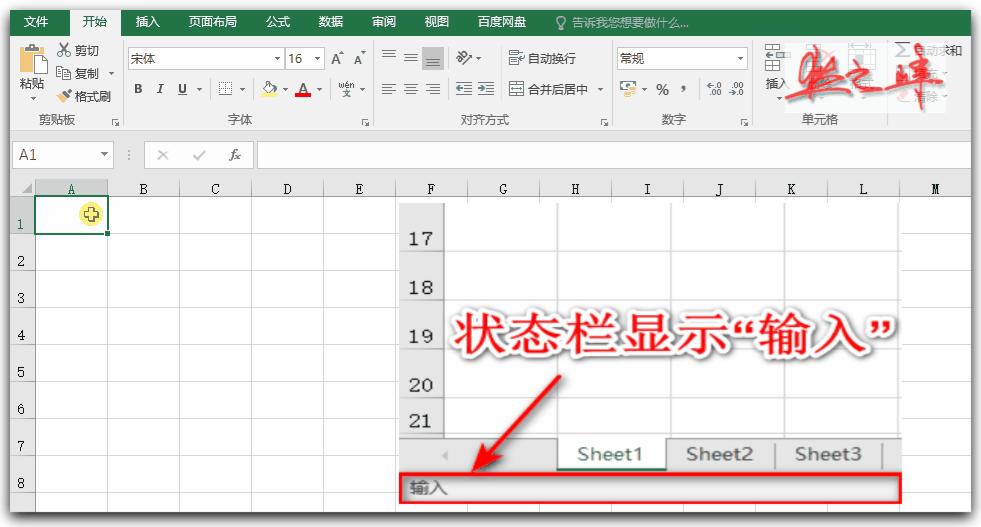The width and height of the screenshot is (981, 527).
Task: Click the formula bar input
Action: [x=613, y=155]
